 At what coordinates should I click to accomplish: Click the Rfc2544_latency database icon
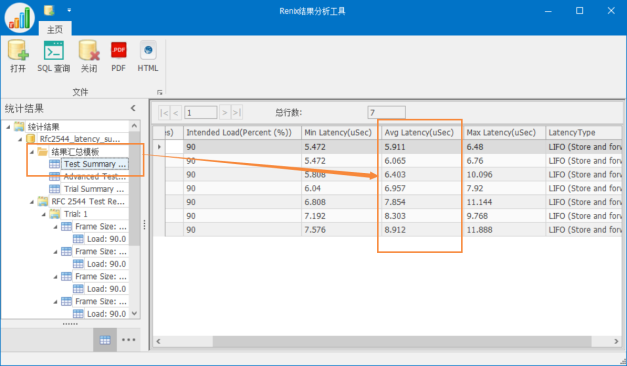31,139
